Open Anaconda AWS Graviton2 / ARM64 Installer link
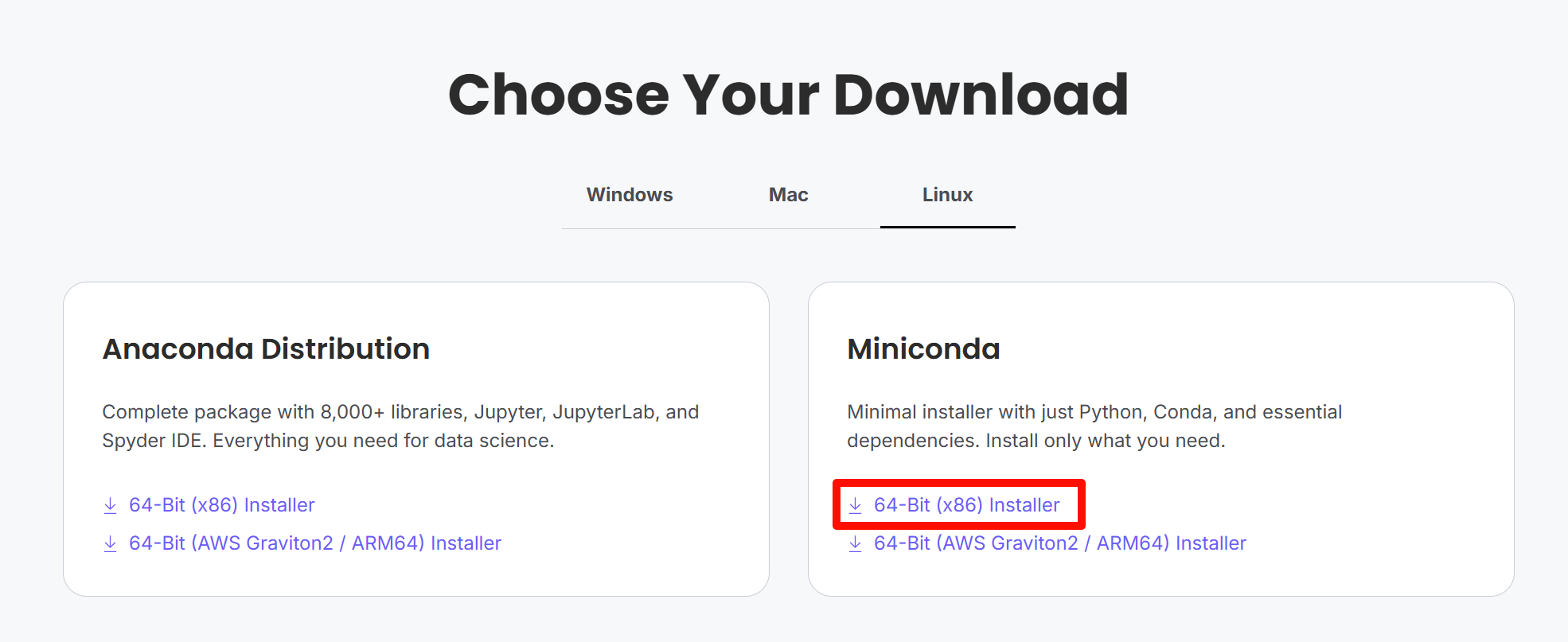 tap(314, 543)
